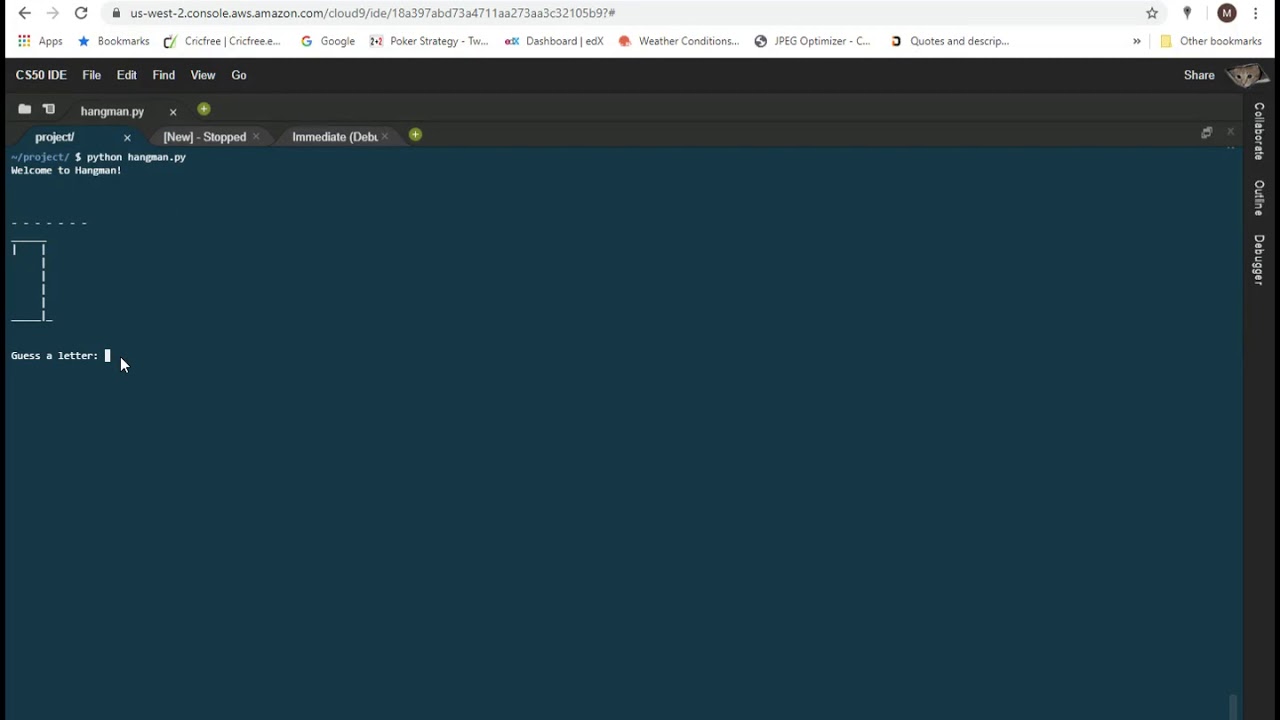
Task: Close the console pane
Action: point(1230,132)
